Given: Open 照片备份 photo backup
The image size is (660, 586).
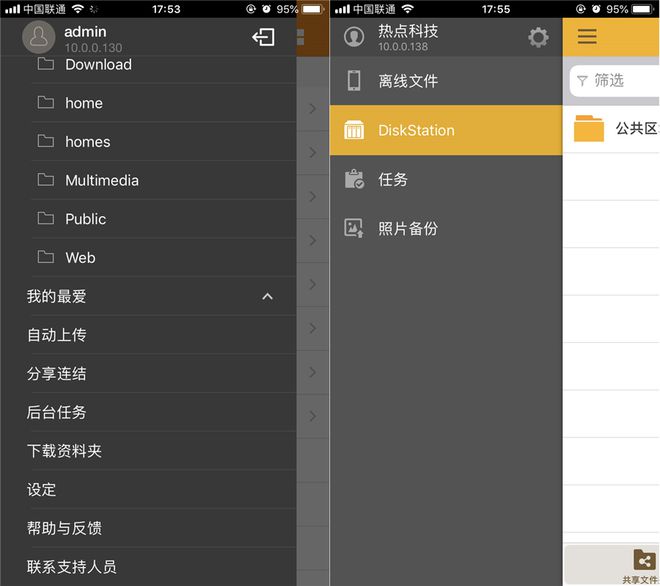Looking at the screenshot, I should click(446, 229).
